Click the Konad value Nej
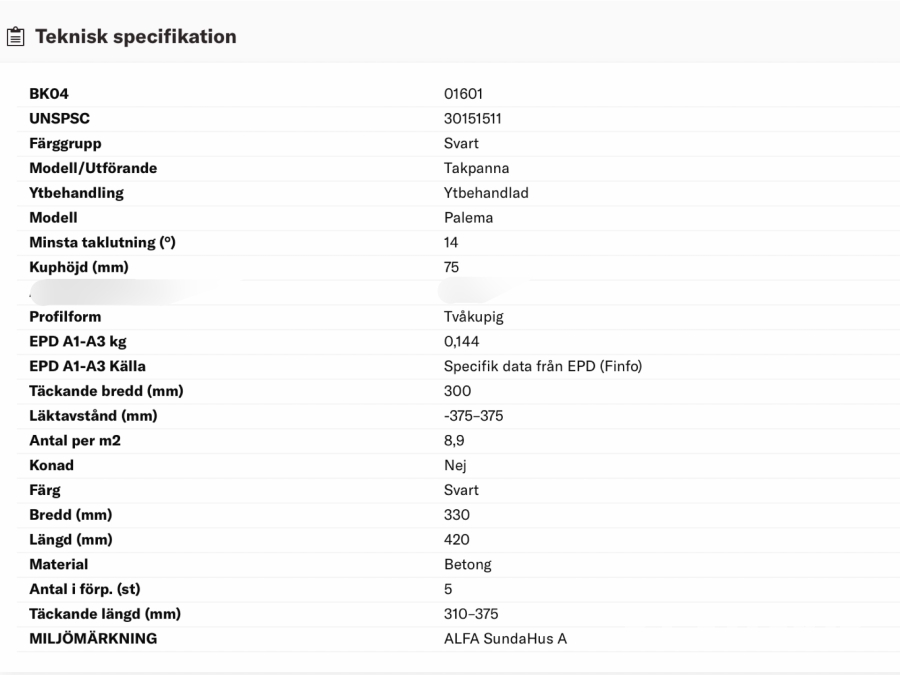The width and height of the screenshot is (900, 675). tap(455, 466)
